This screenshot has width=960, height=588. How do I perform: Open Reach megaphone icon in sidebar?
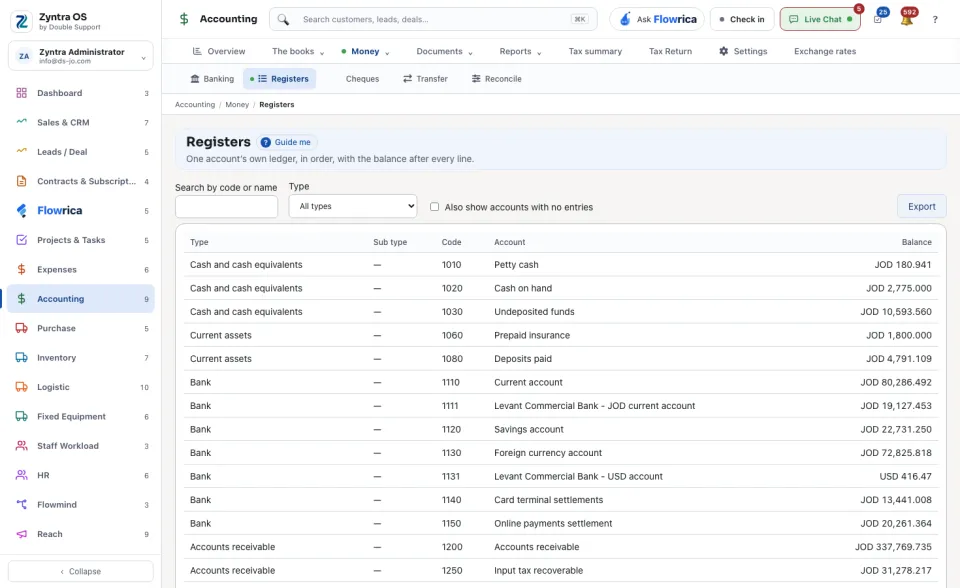point(21,534)
